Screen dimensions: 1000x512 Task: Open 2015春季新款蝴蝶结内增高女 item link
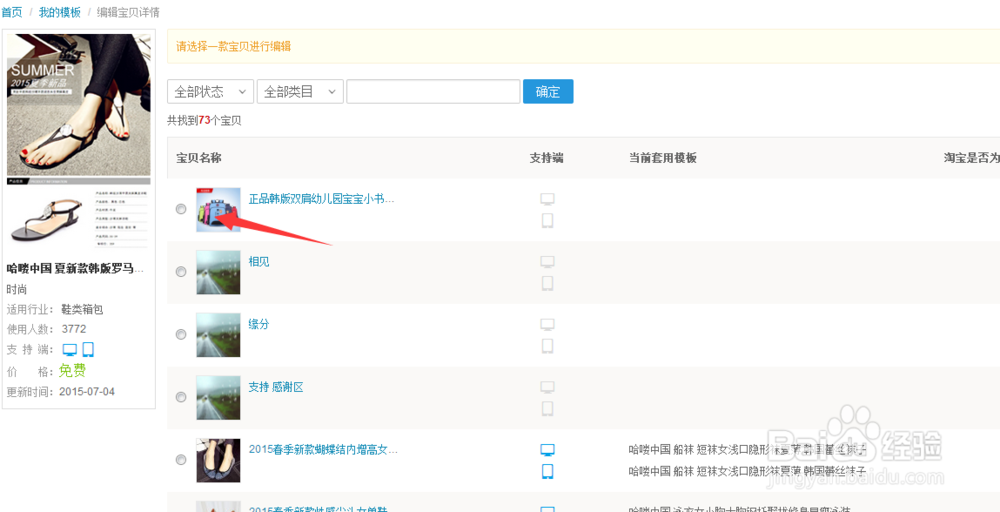click(323, 449)
